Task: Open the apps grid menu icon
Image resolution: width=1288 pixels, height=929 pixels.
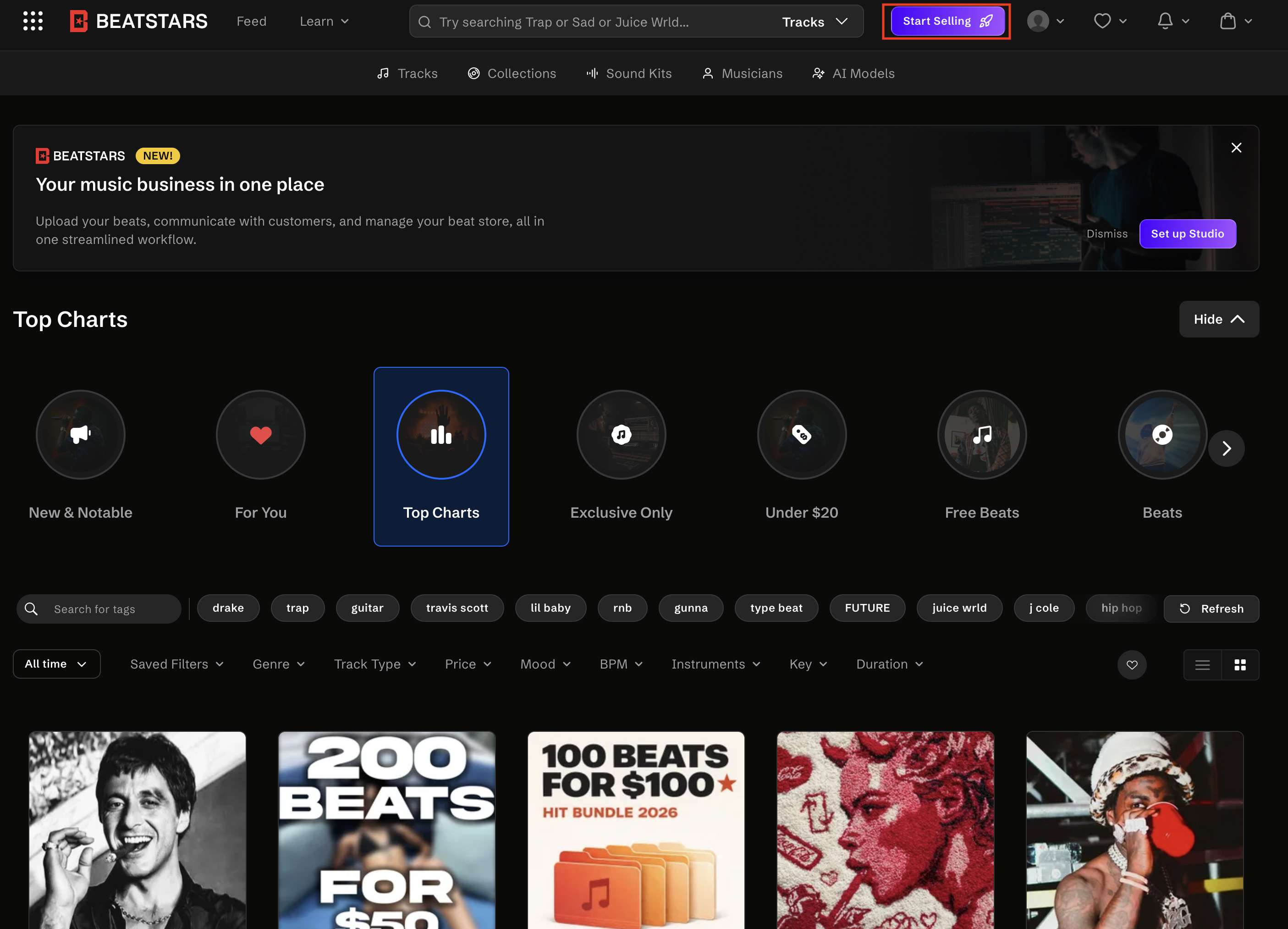Action: 33,21
